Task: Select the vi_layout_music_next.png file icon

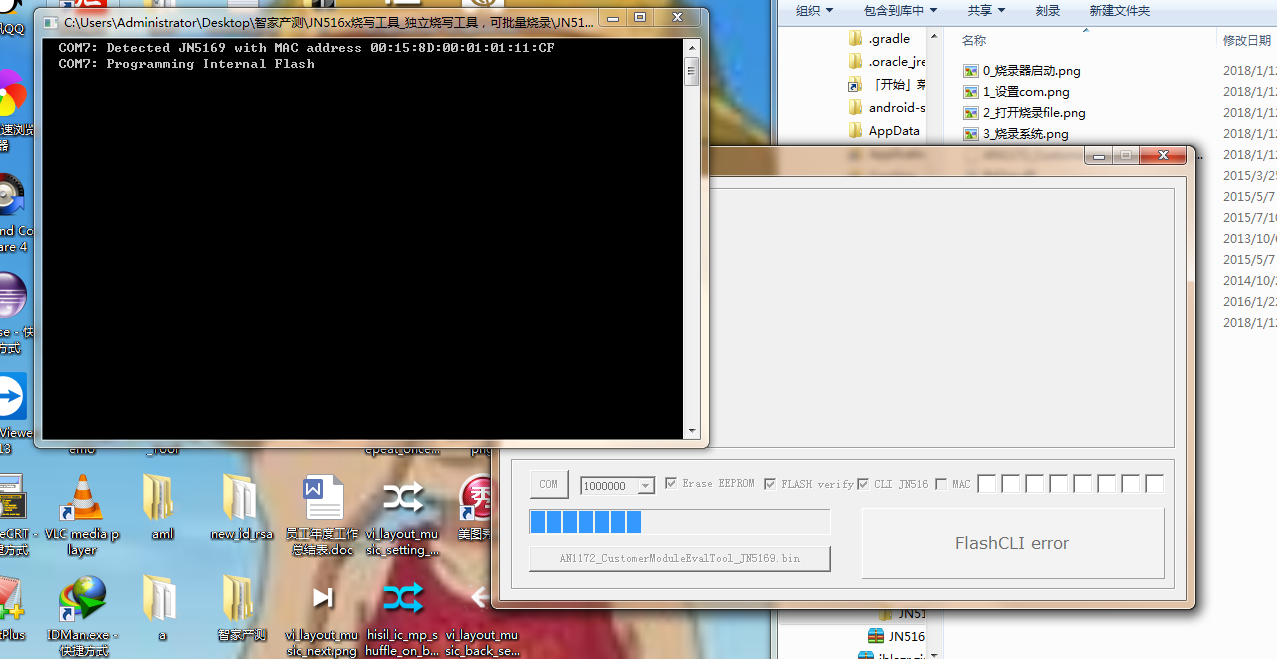Action: [322, 598]
